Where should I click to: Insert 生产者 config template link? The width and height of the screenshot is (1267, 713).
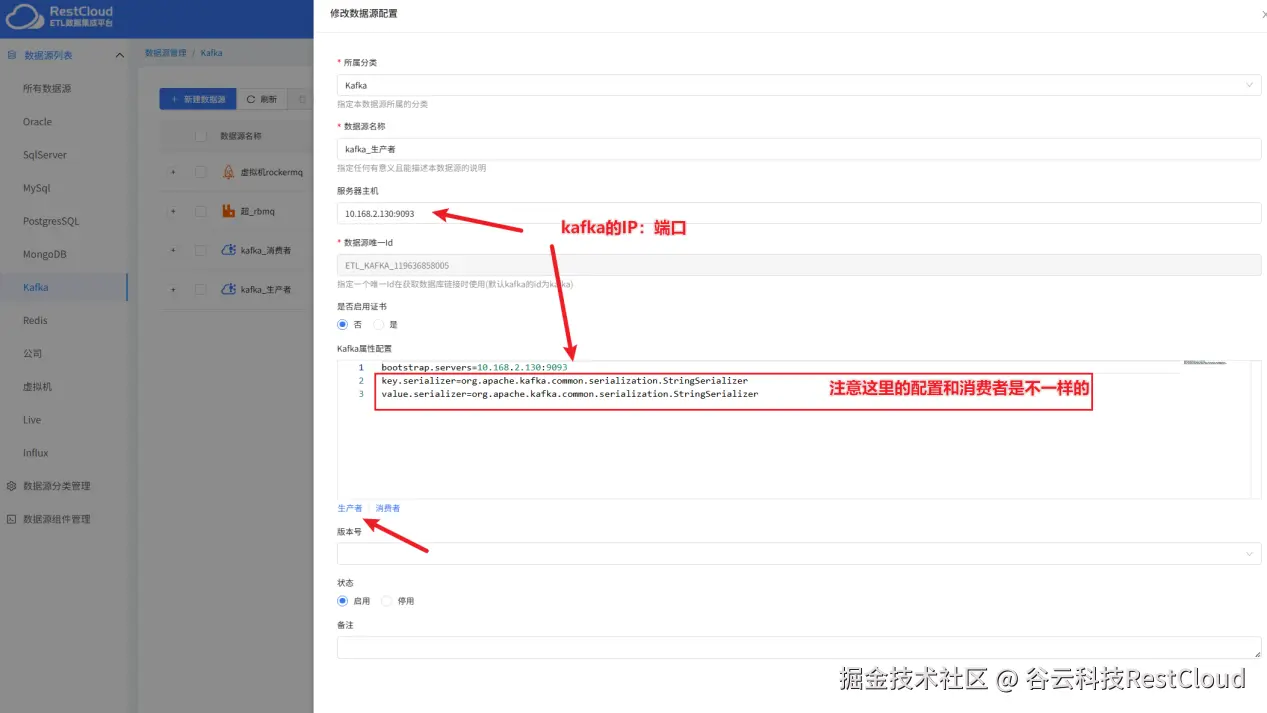350,508
